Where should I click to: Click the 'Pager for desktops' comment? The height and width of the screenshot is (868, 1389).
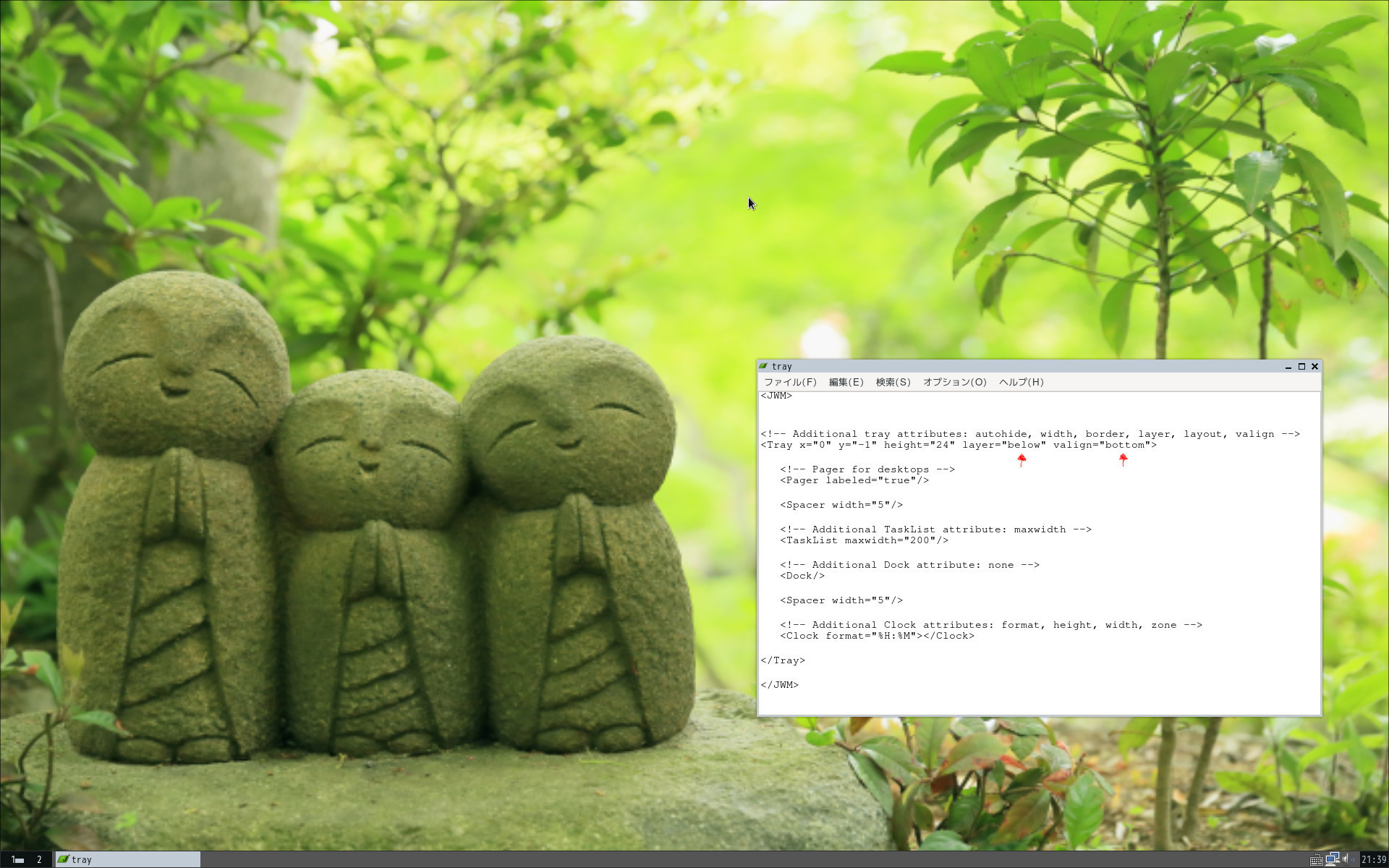867,469
